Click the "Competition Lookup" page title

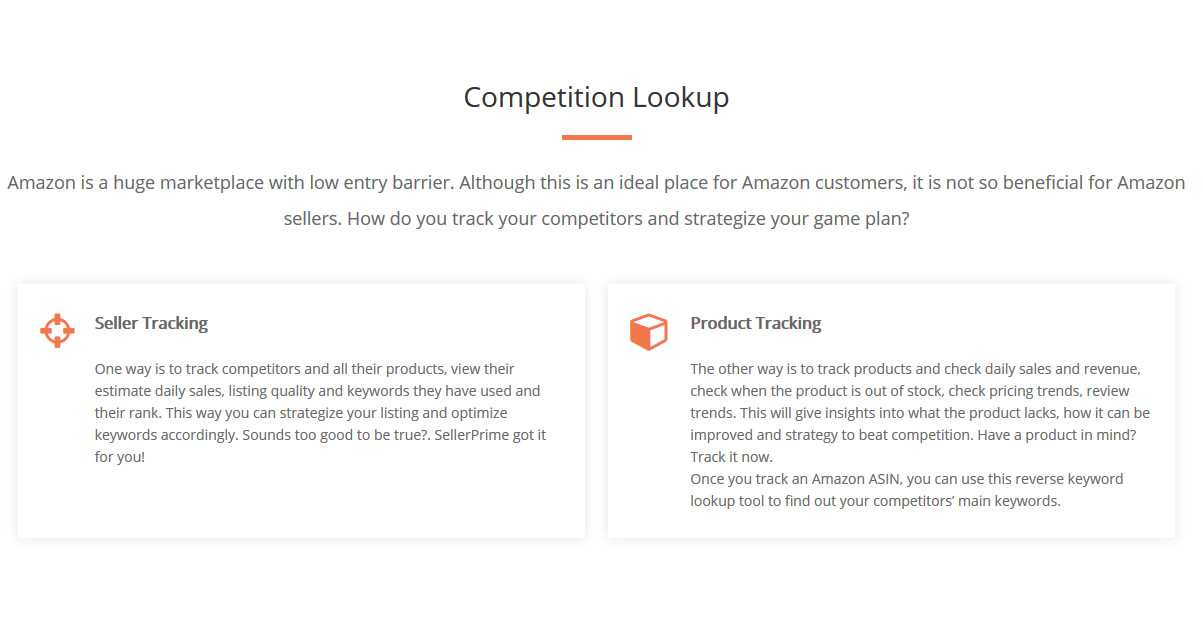(x=596, y=97)
